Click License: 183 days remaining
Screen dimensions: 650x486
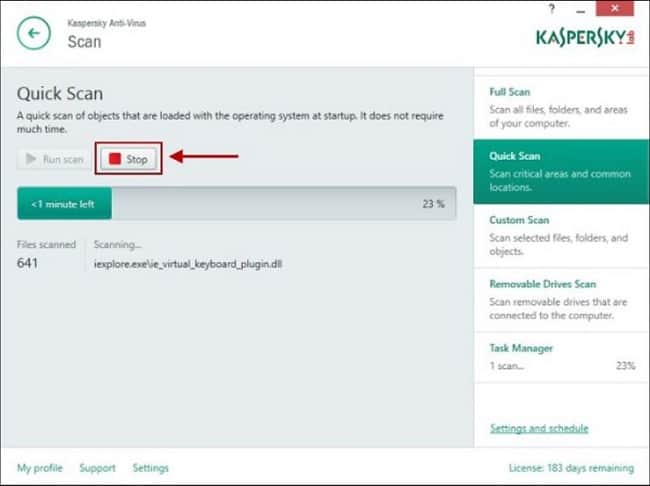pos(571,468)
